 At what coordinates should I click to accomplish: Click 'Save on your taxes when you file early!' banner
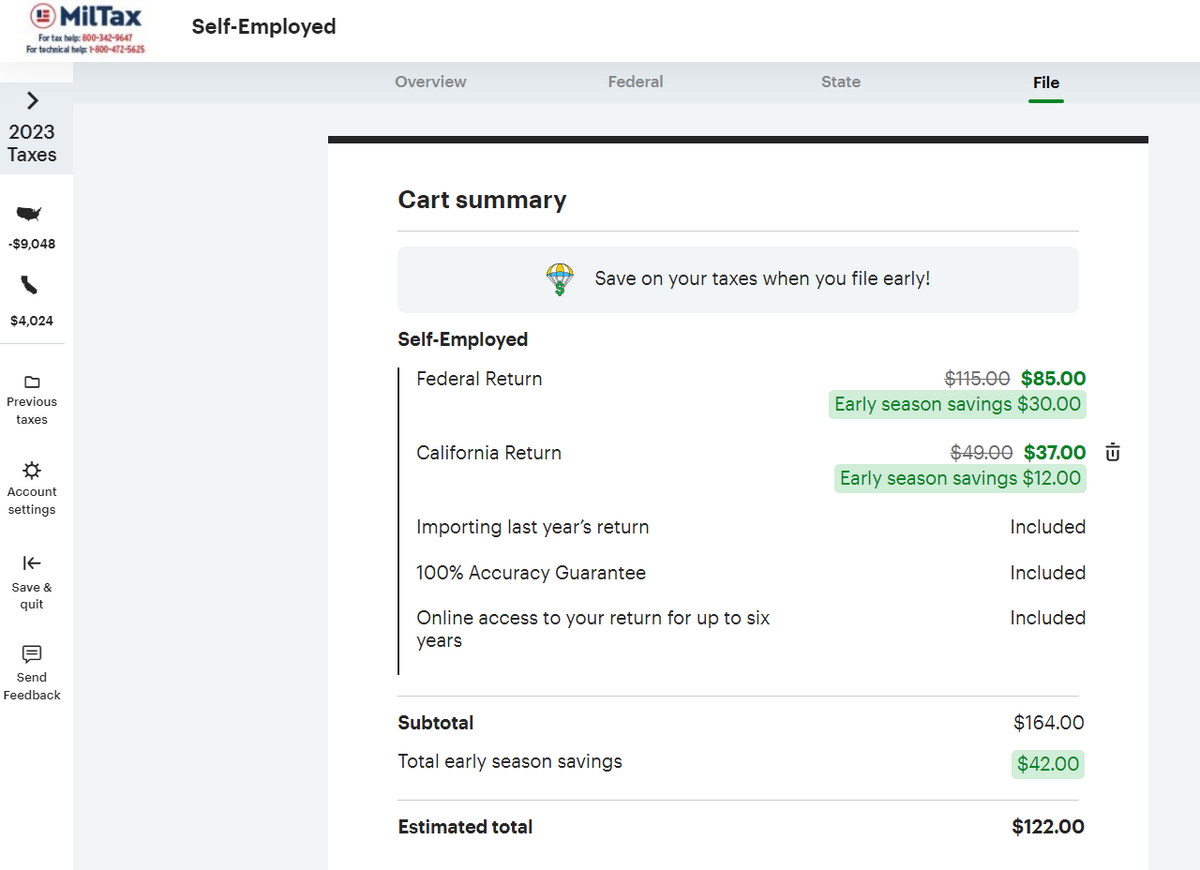point(738,279)
